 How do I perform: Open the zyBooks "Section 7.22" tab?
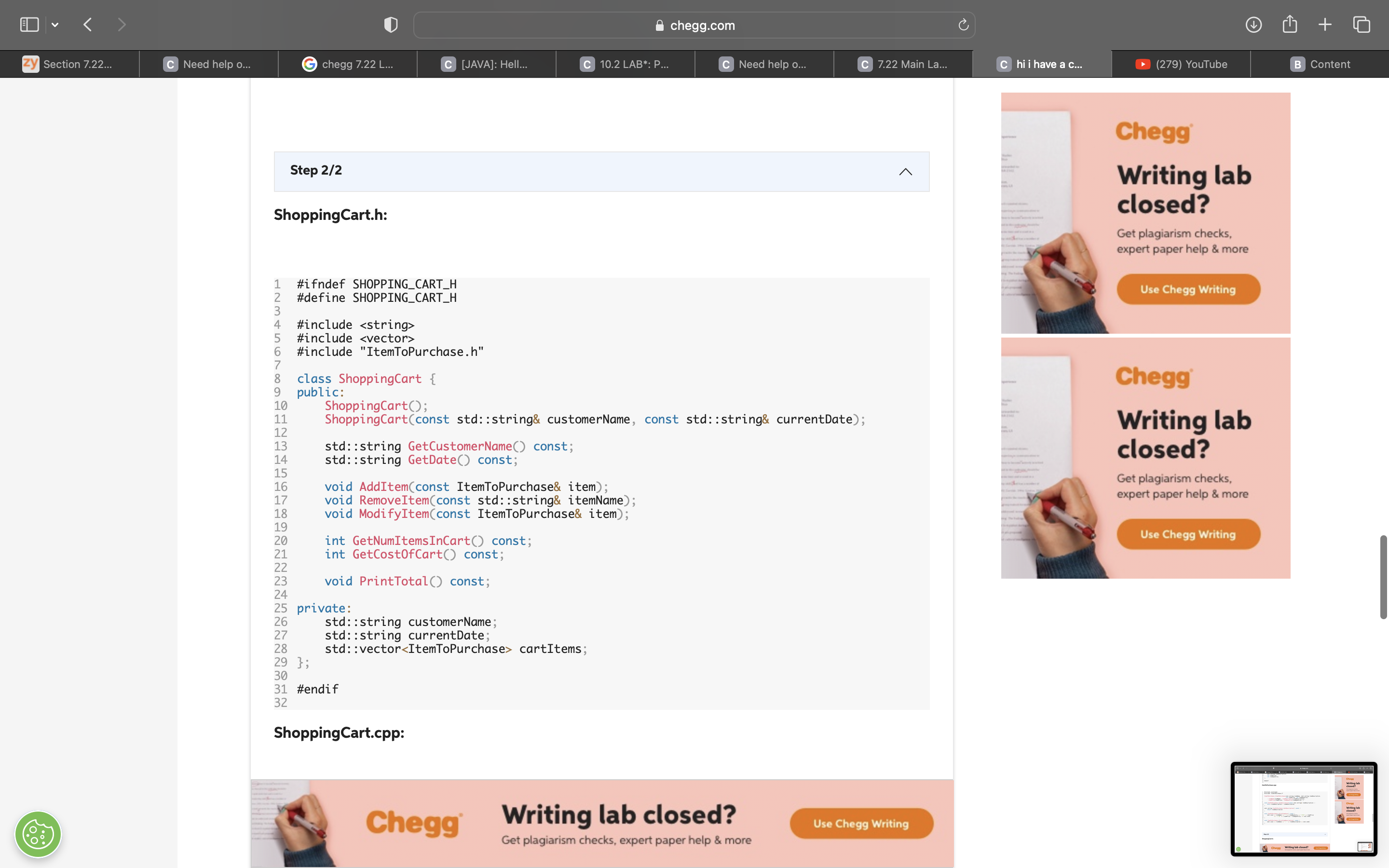[x=69, y=64]
